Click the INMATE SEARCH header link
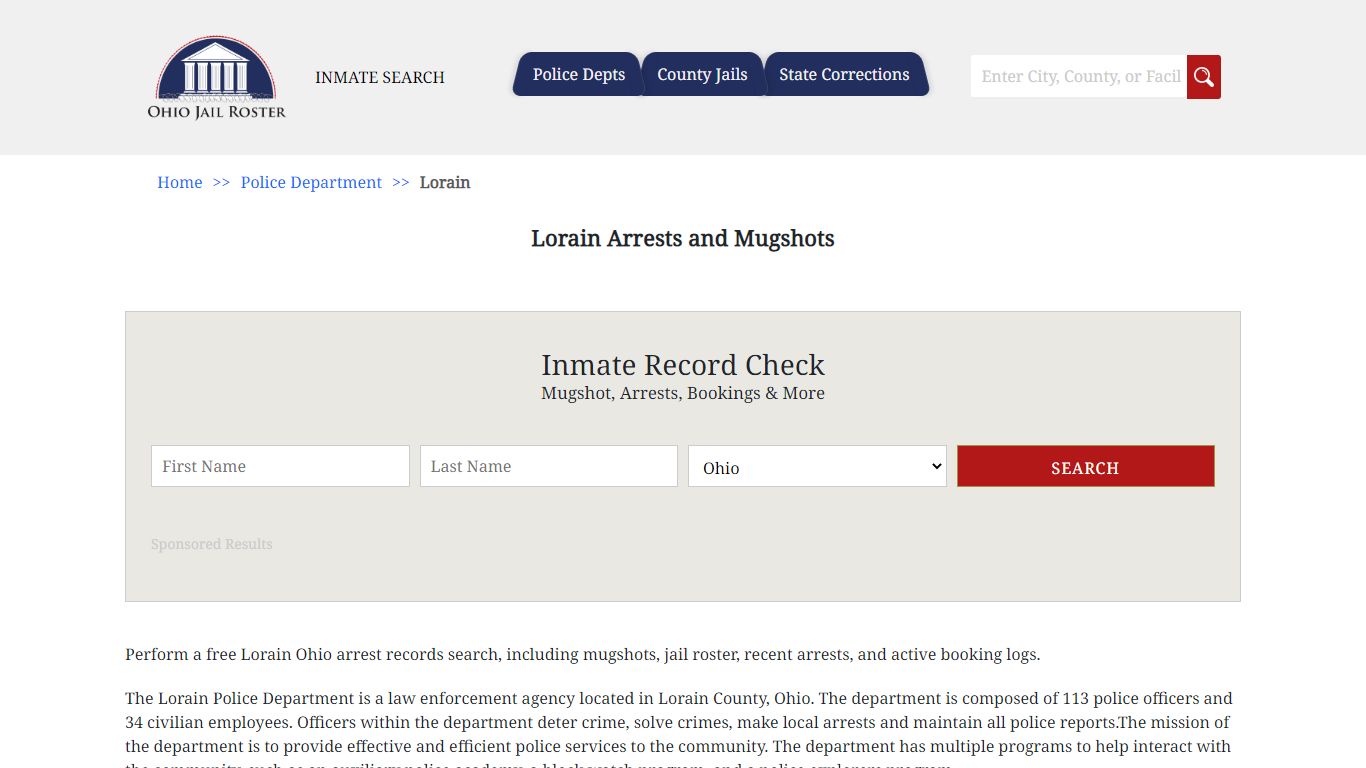The width and height of the screenshot is (1366, 768). coord(380,77)
